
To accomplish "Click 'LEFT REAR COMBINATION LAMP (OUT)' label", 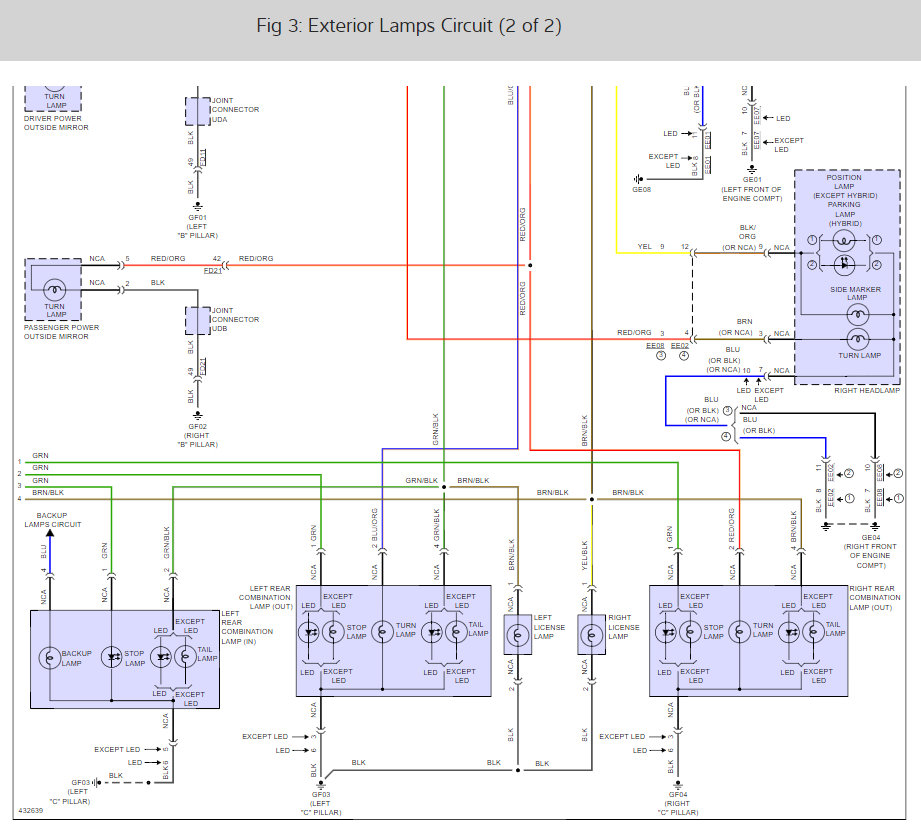I will pos(265,597).
